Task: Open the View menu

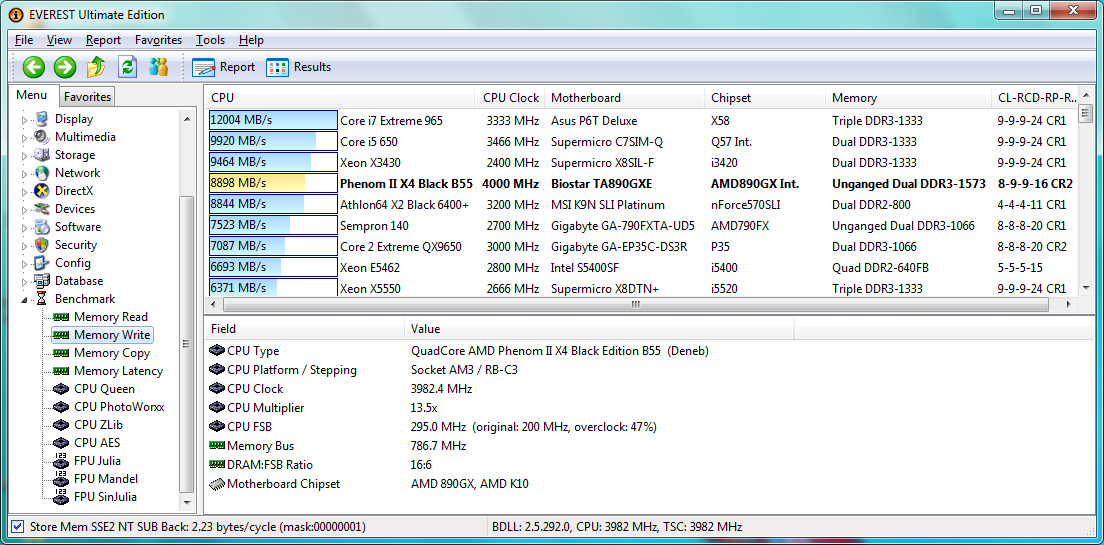Action: point(59,40)
